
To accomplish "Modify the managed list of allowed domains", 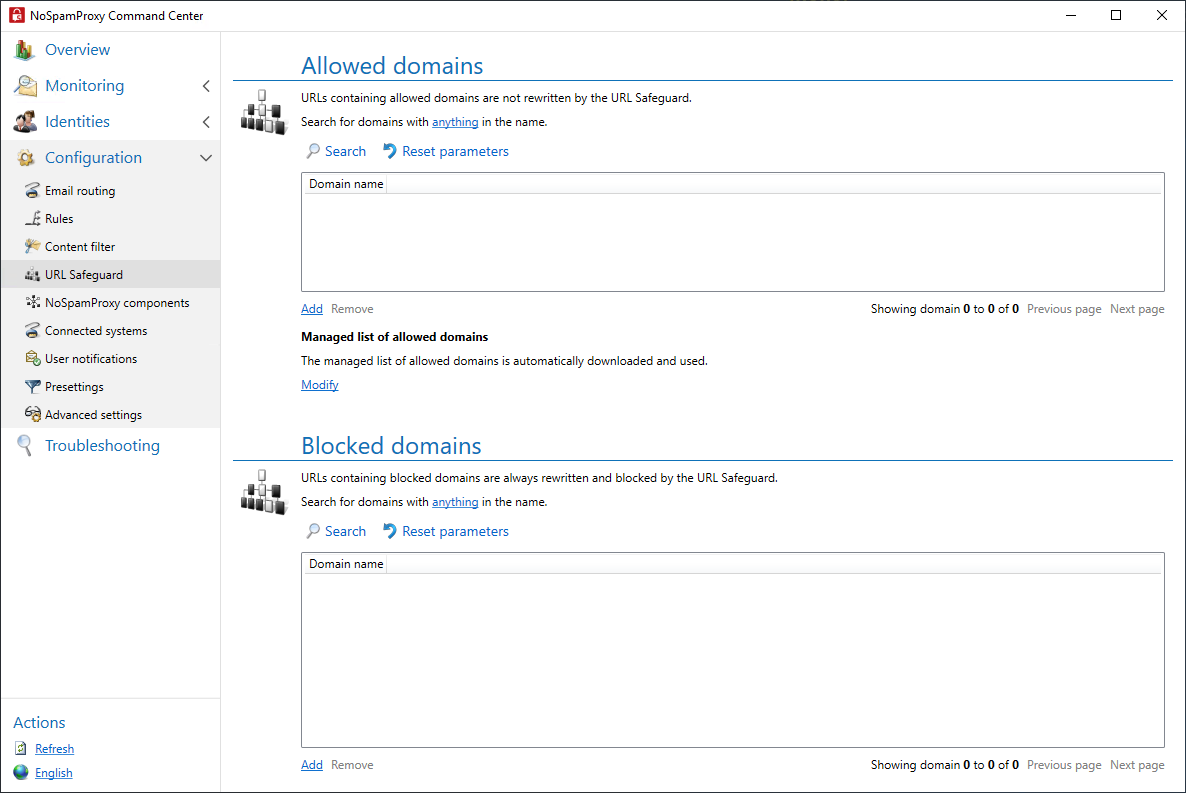I will [x=319, y=384].
